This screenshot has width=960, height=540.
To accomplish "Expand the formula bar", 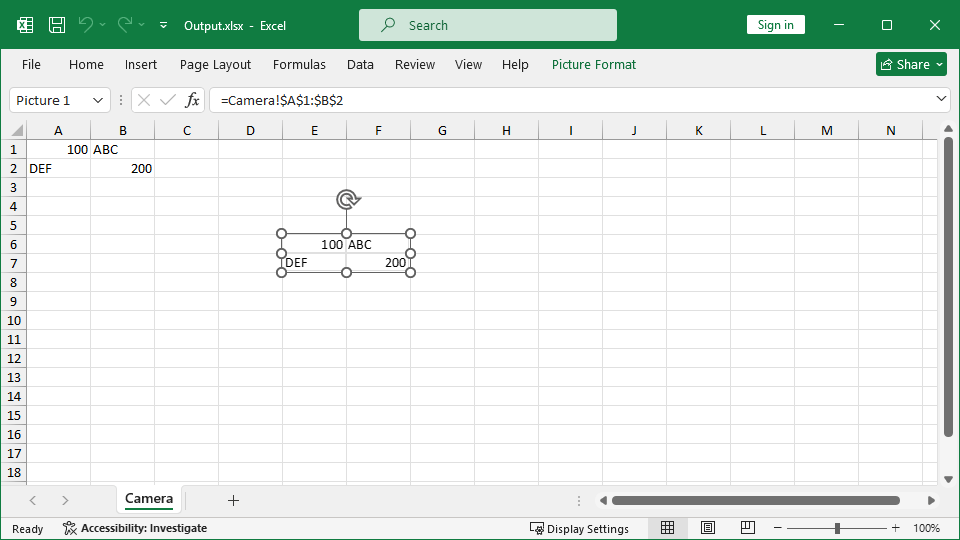I will point(940,99).
